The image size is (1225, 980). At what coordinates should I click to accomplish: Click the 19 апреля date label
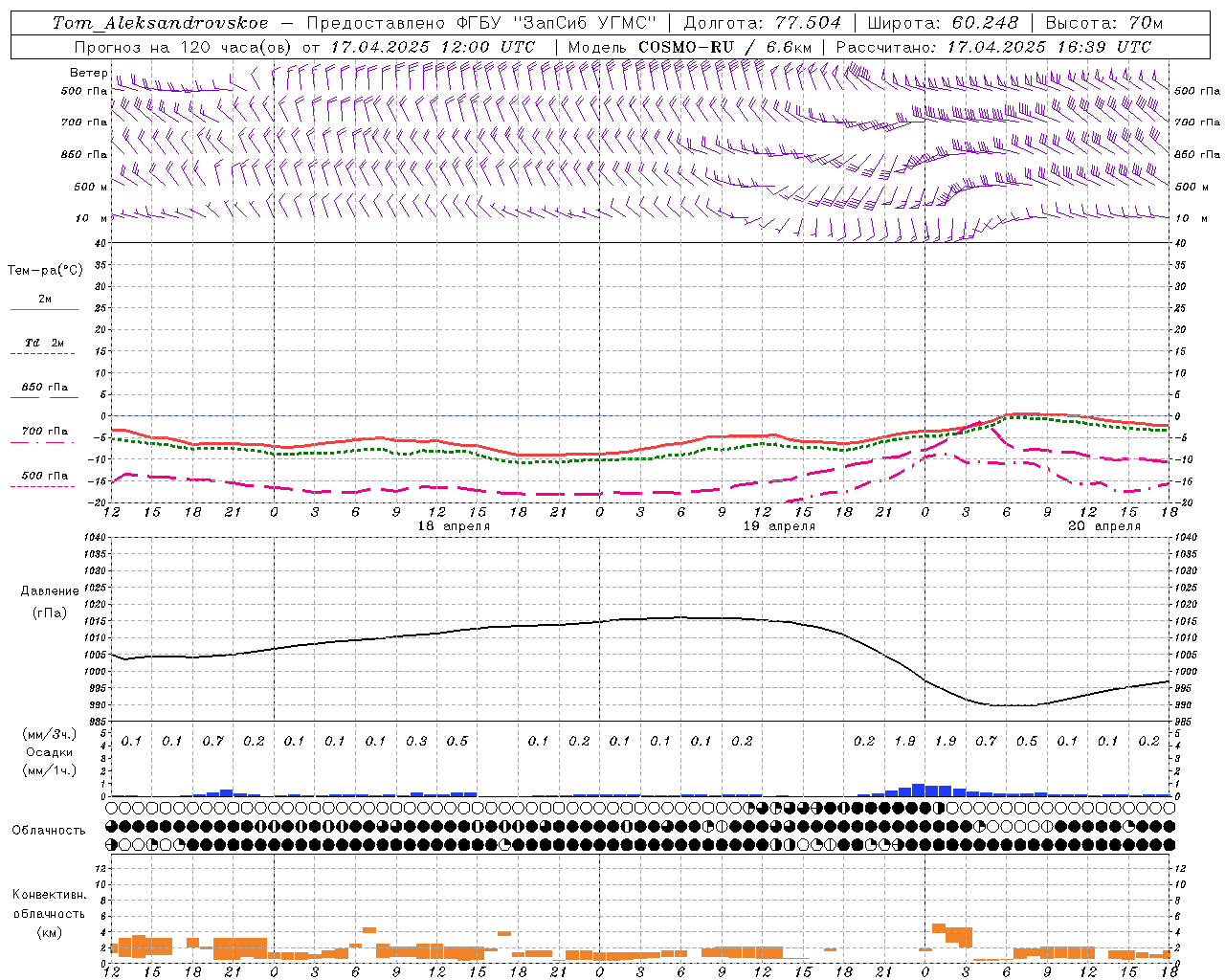pyautogui.click(x=779, y=526)
